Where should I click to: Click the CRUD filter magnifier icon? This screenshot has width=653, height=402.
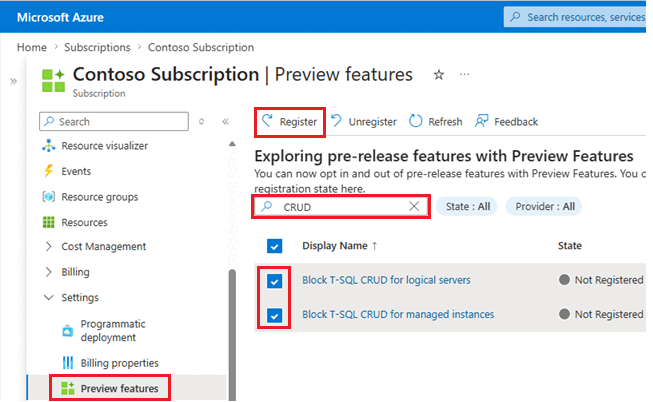point(267,206)
